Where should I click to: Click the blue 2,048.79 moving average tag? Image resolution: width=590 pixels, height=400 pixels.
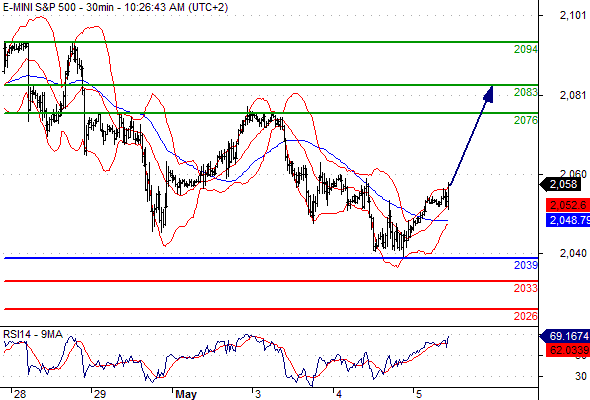pyautogui.click(x=568, y=220)
